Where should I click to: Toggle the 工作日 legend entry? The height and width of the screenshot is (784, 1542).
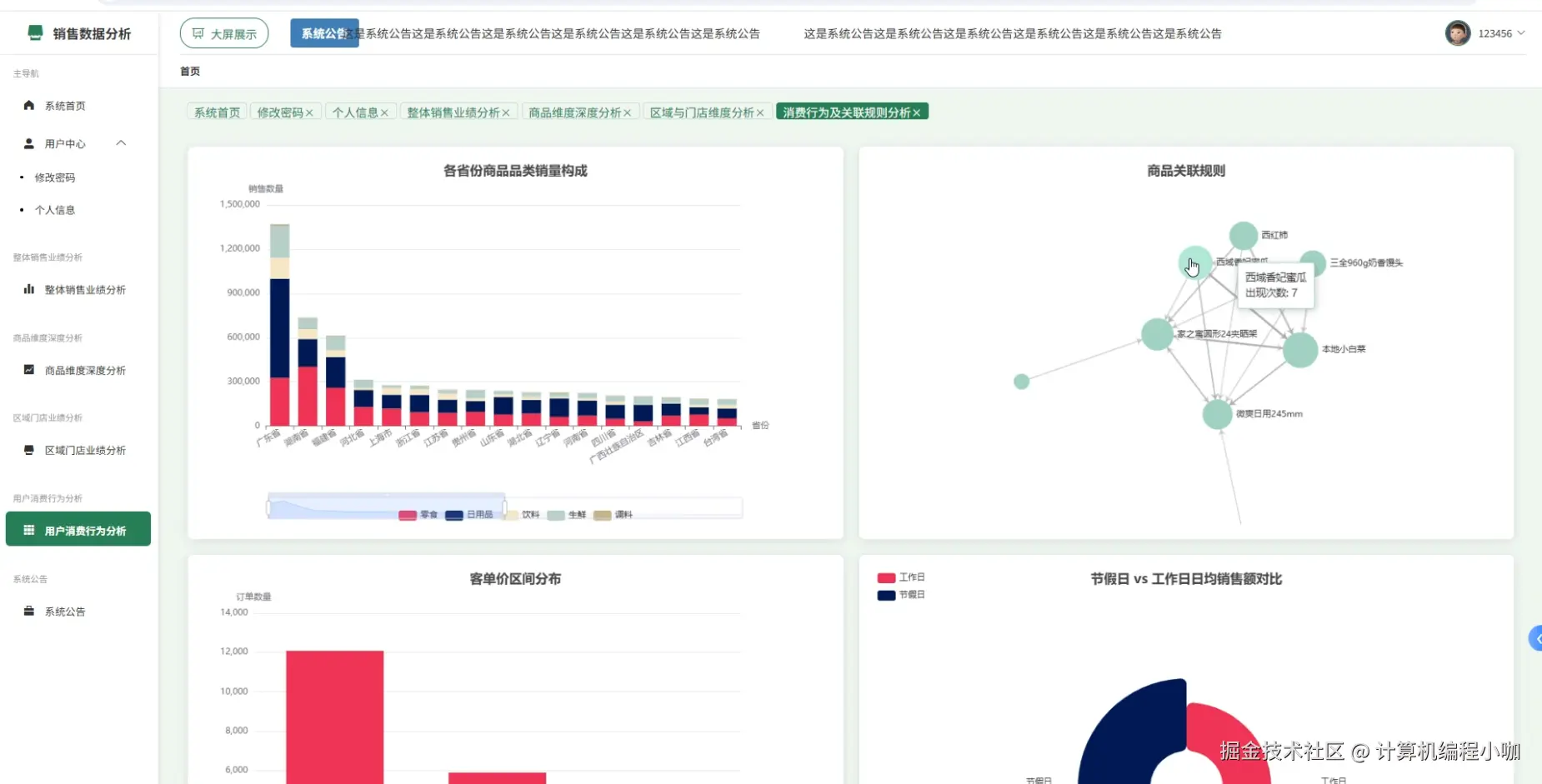tap(901, 577)
